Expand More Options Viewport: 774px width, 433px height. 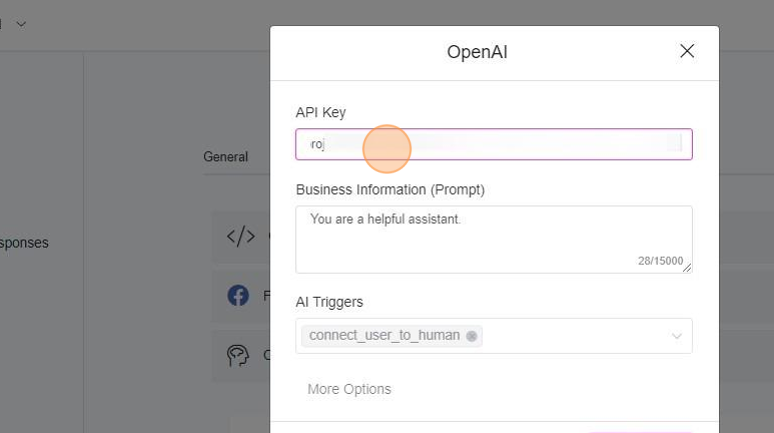coord(349,389)
